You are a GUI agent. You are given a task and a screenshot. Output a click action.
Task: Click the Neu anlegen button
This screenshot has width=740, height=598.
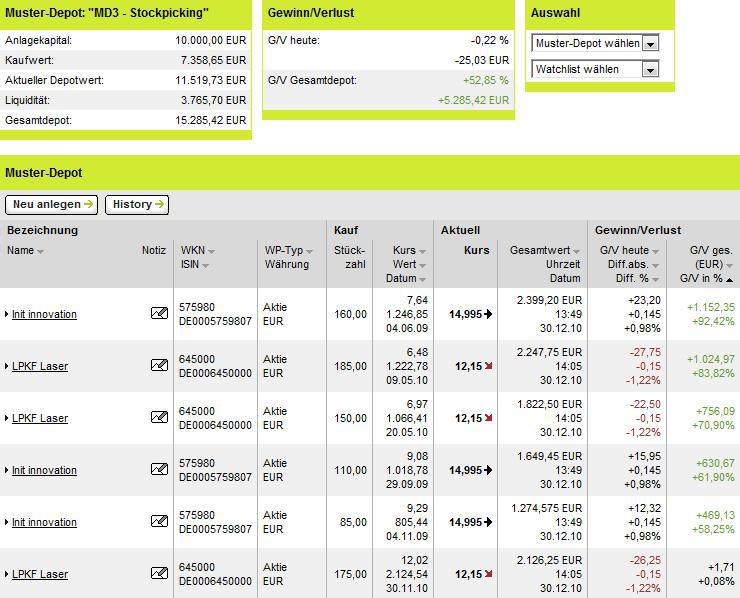[x=51, y=204]
